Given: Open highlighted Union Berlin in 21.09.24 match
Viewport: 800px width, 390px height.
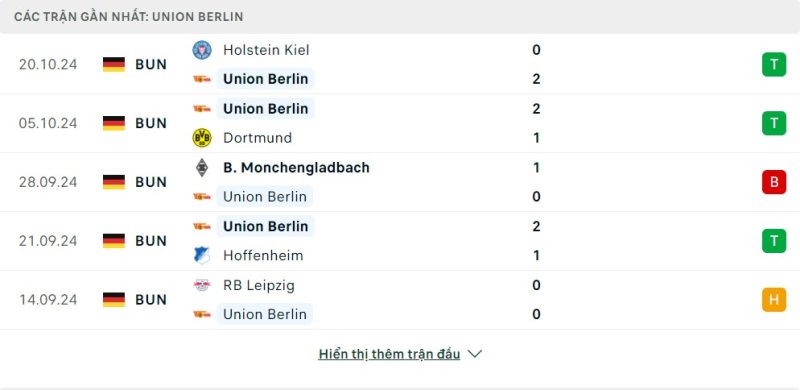Looking at the screenshot, I should coord(266,226).
